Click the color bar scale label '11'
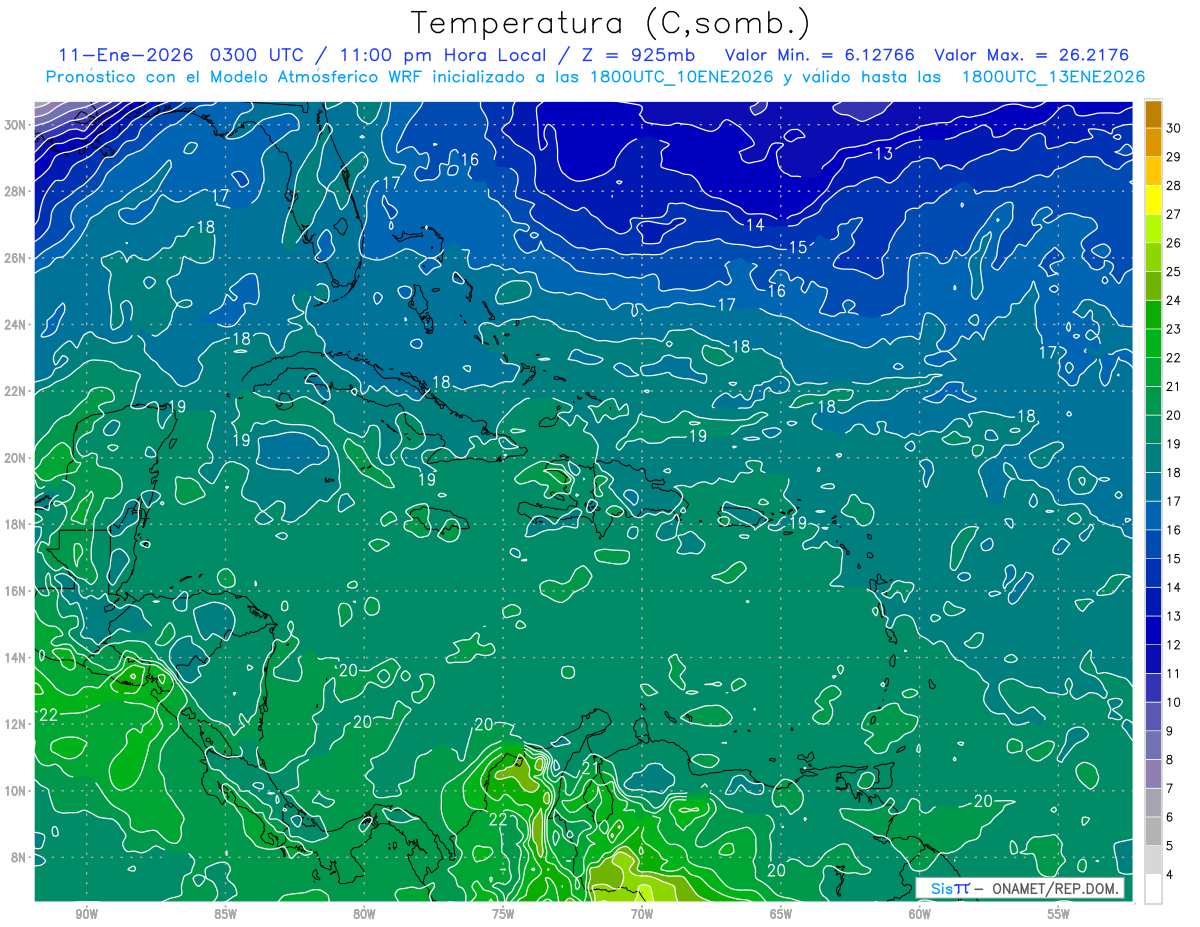 click(x=1173, y=673)
